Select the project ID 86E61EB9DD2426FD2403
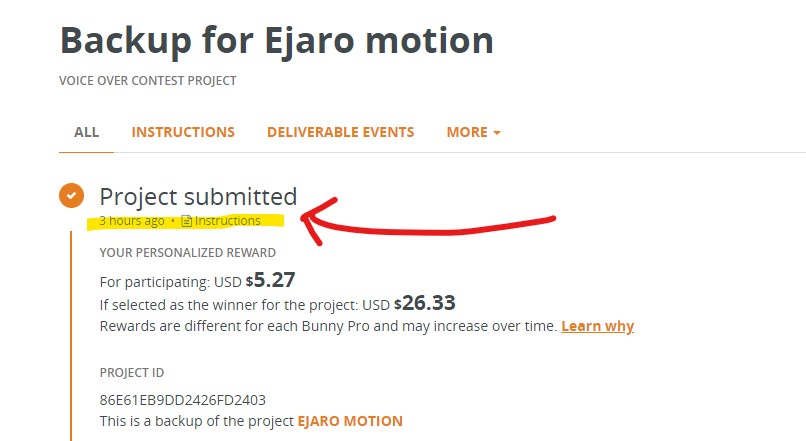Viewport: 806px width, 441px height. coord(183,400)
